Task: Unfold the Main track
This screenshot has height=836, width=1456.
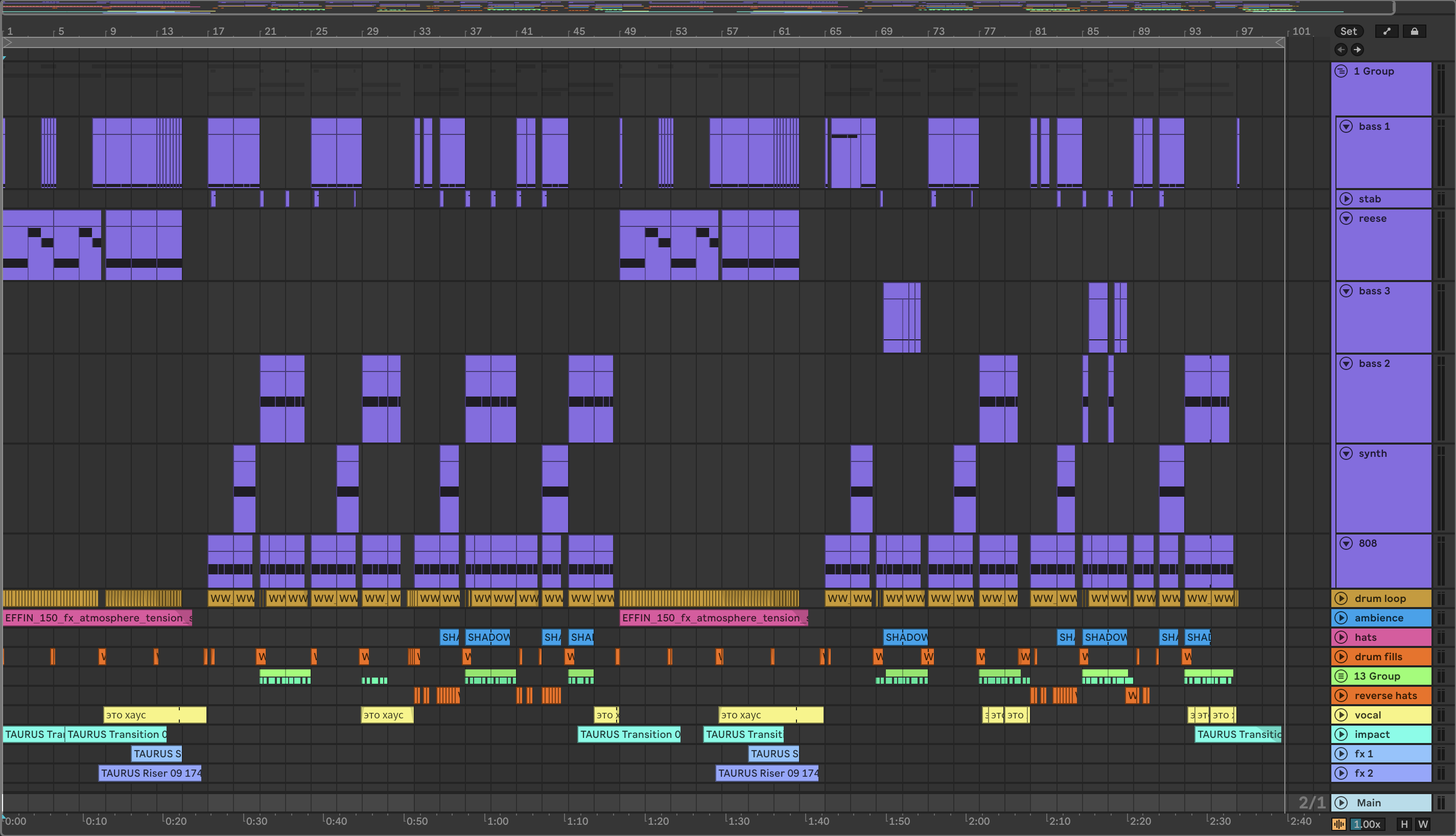Action: (1341, 803)
